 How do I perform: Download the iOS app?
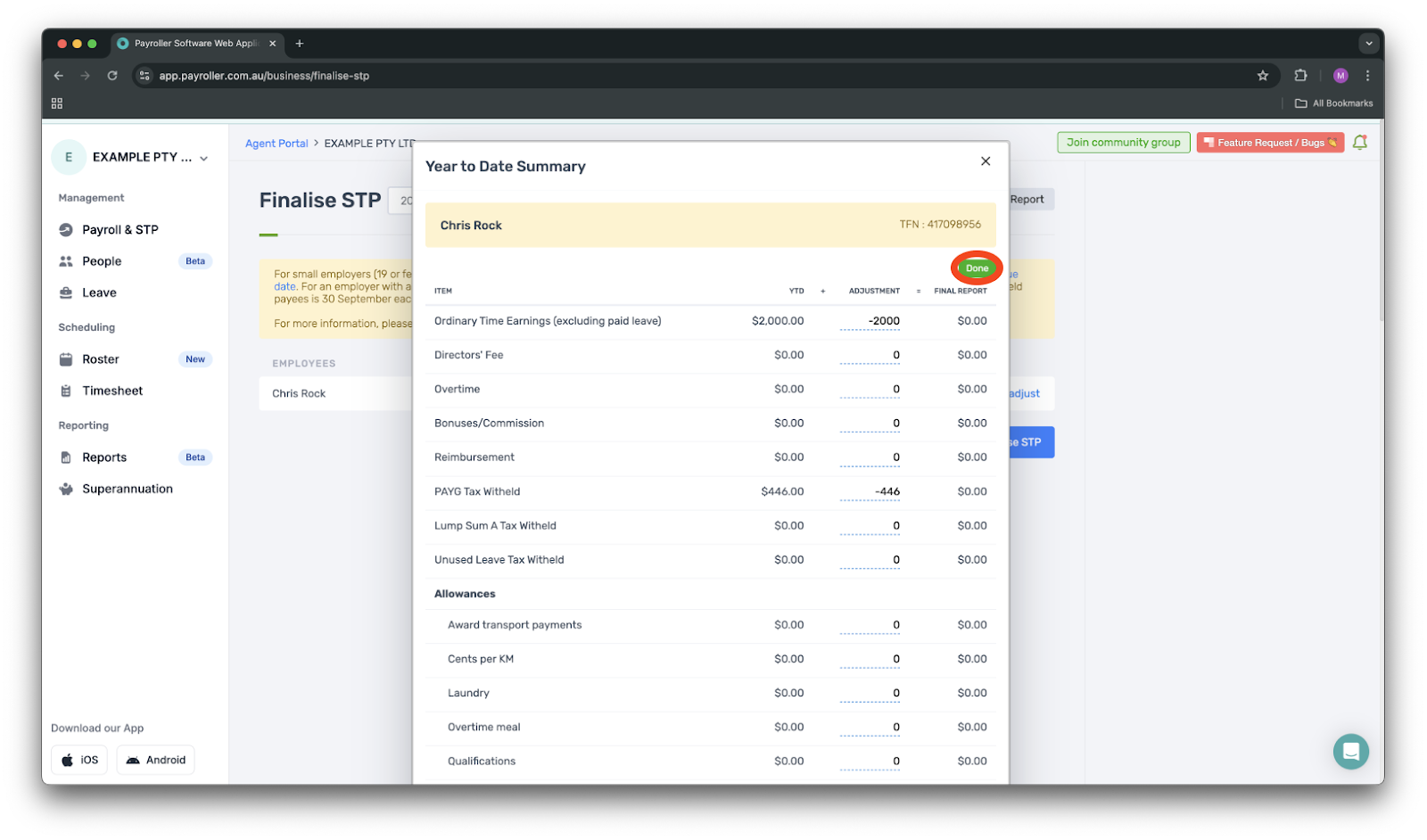pos(79,760)
